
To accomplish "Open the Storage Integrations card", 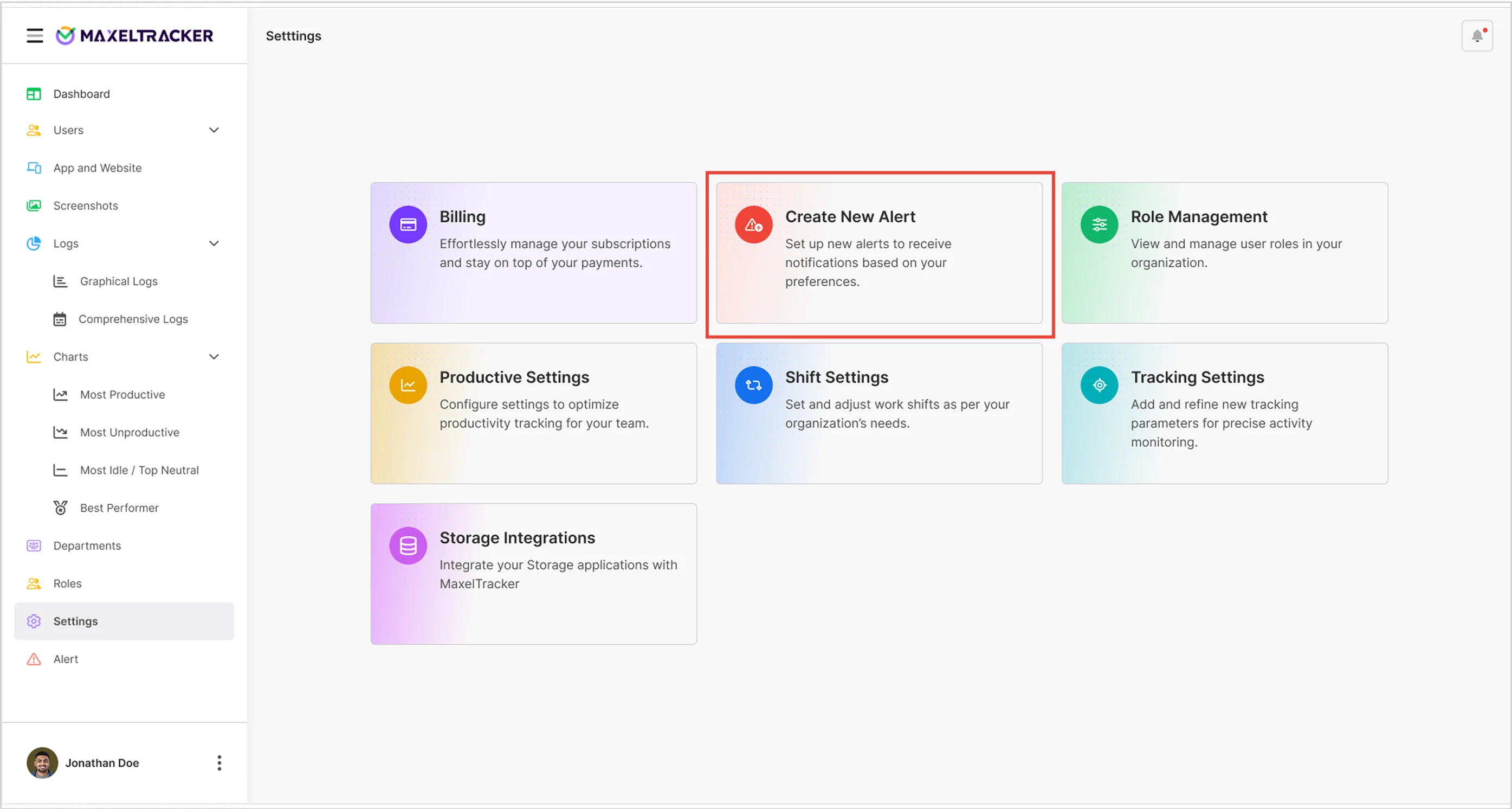I will coord(534,574).
